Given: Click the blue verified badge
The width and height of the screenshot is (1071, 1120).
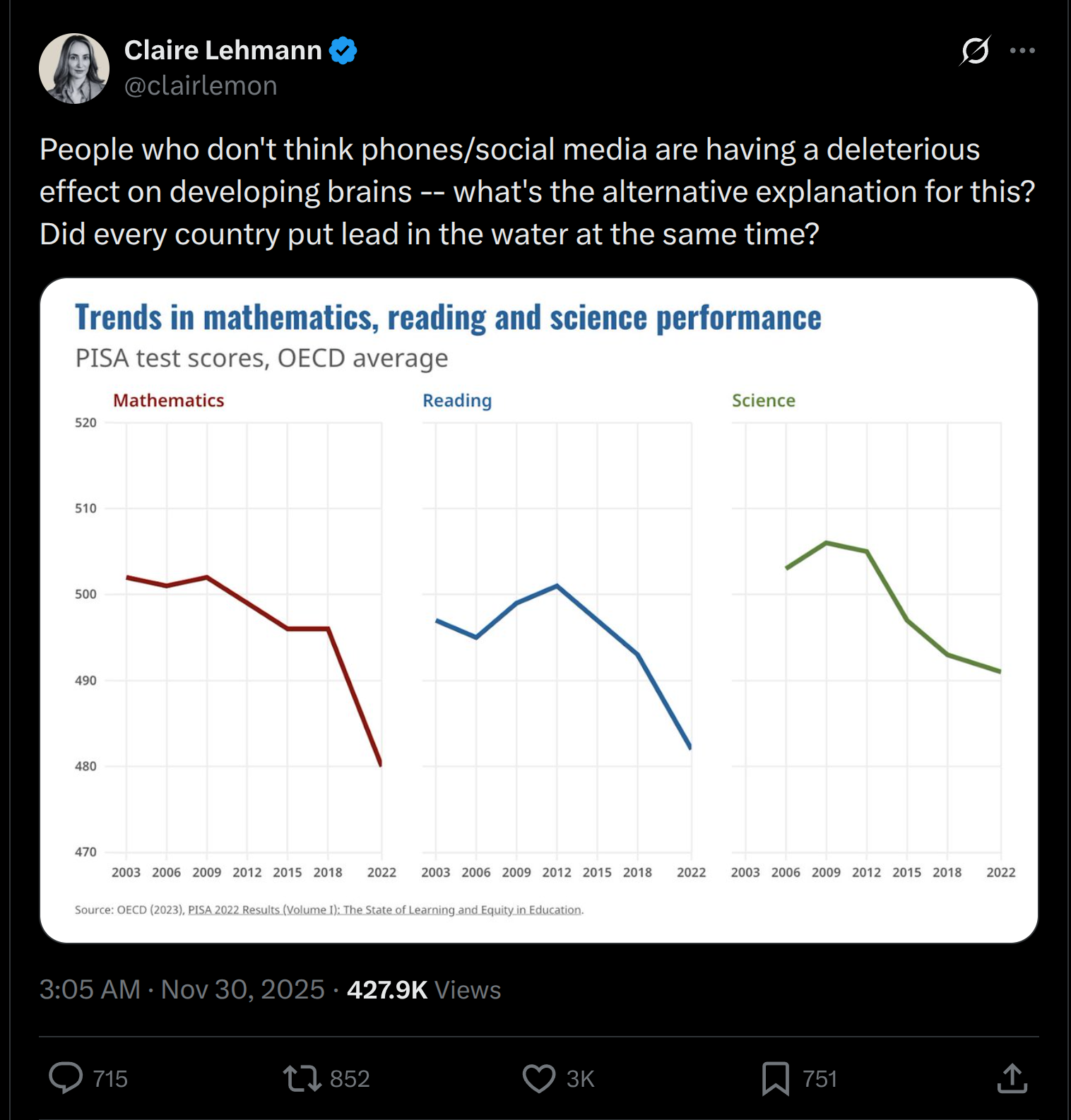Looking at the screenshot, I should pos(343,51).
